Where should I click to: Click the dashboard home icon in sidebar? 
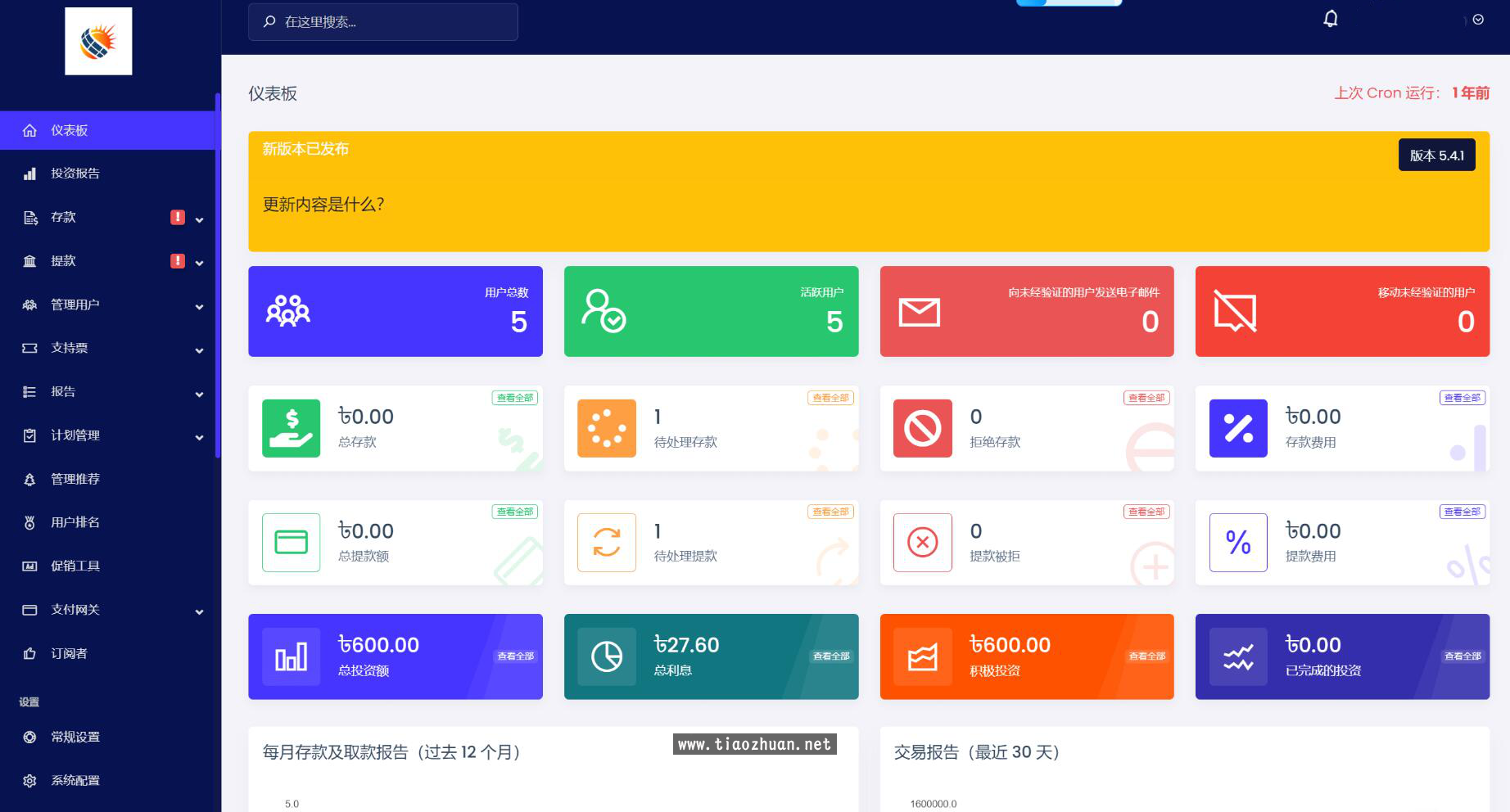pos(29,130)
